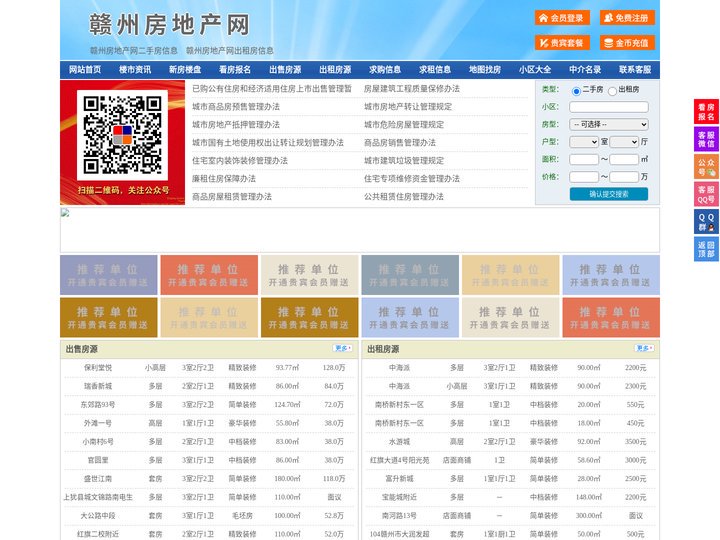
Task: Open 联系客服 navigation item
Action: [x=635, y=70]
